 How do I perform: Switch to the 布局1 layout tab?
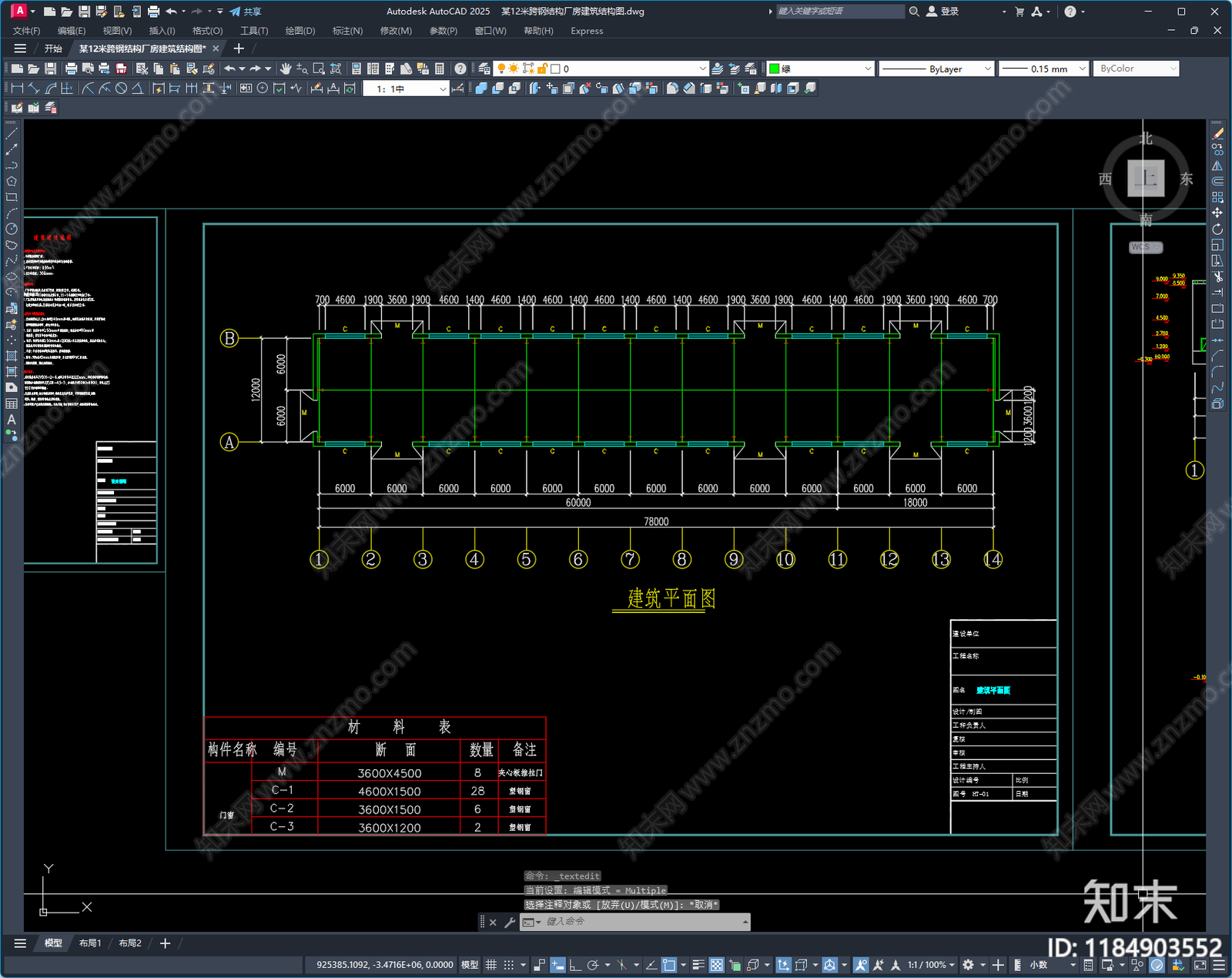pos(90,943)
